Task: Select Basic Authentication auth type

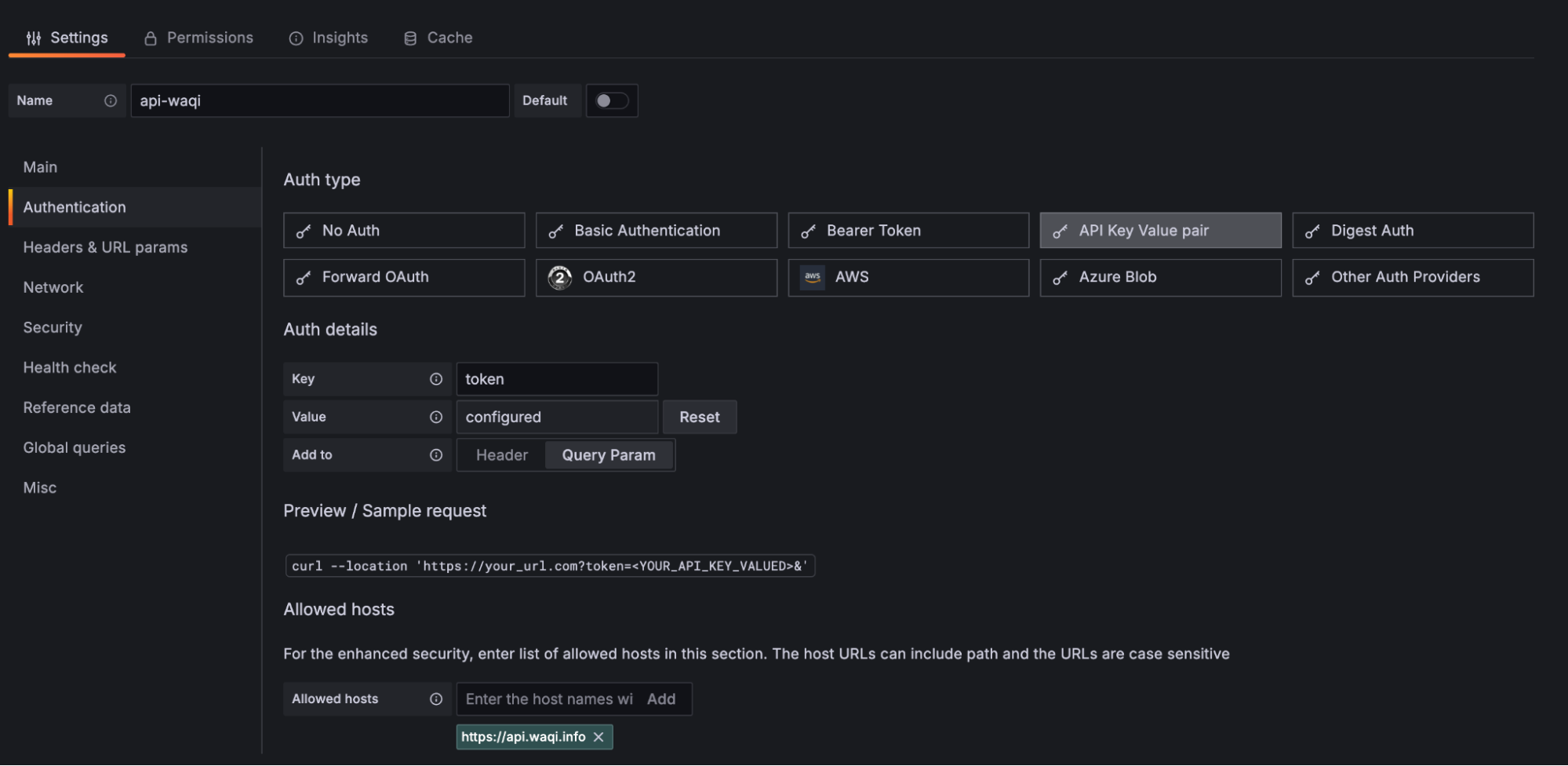Action: (656, 230)
